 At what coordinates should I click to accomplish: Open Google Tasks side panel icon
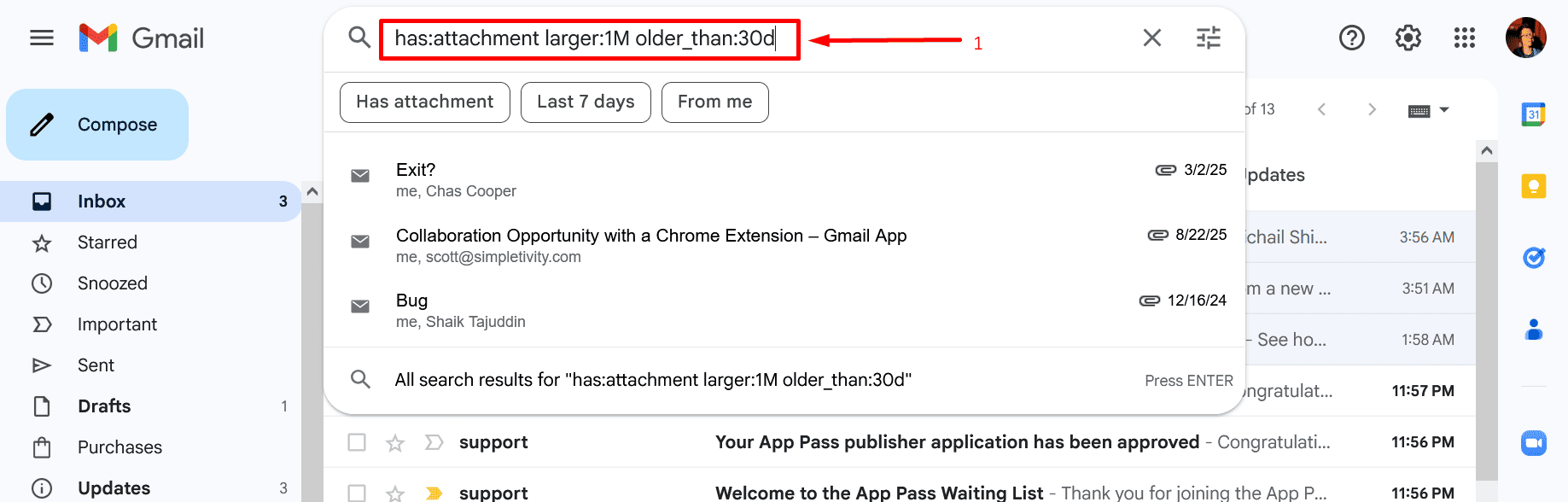pos(1534,257)
